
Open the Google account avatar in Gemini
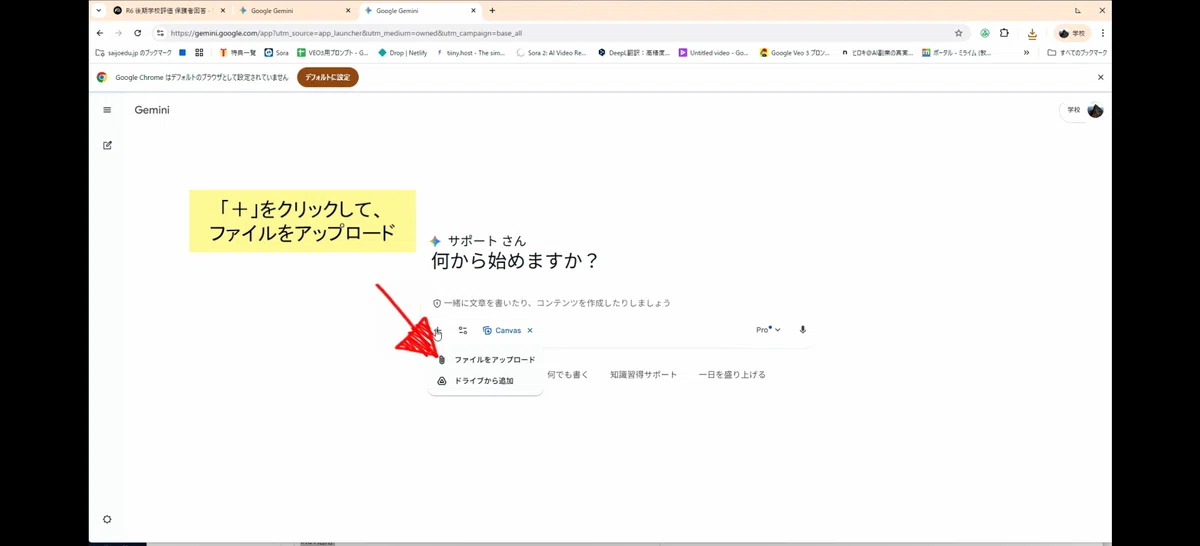1095,110
